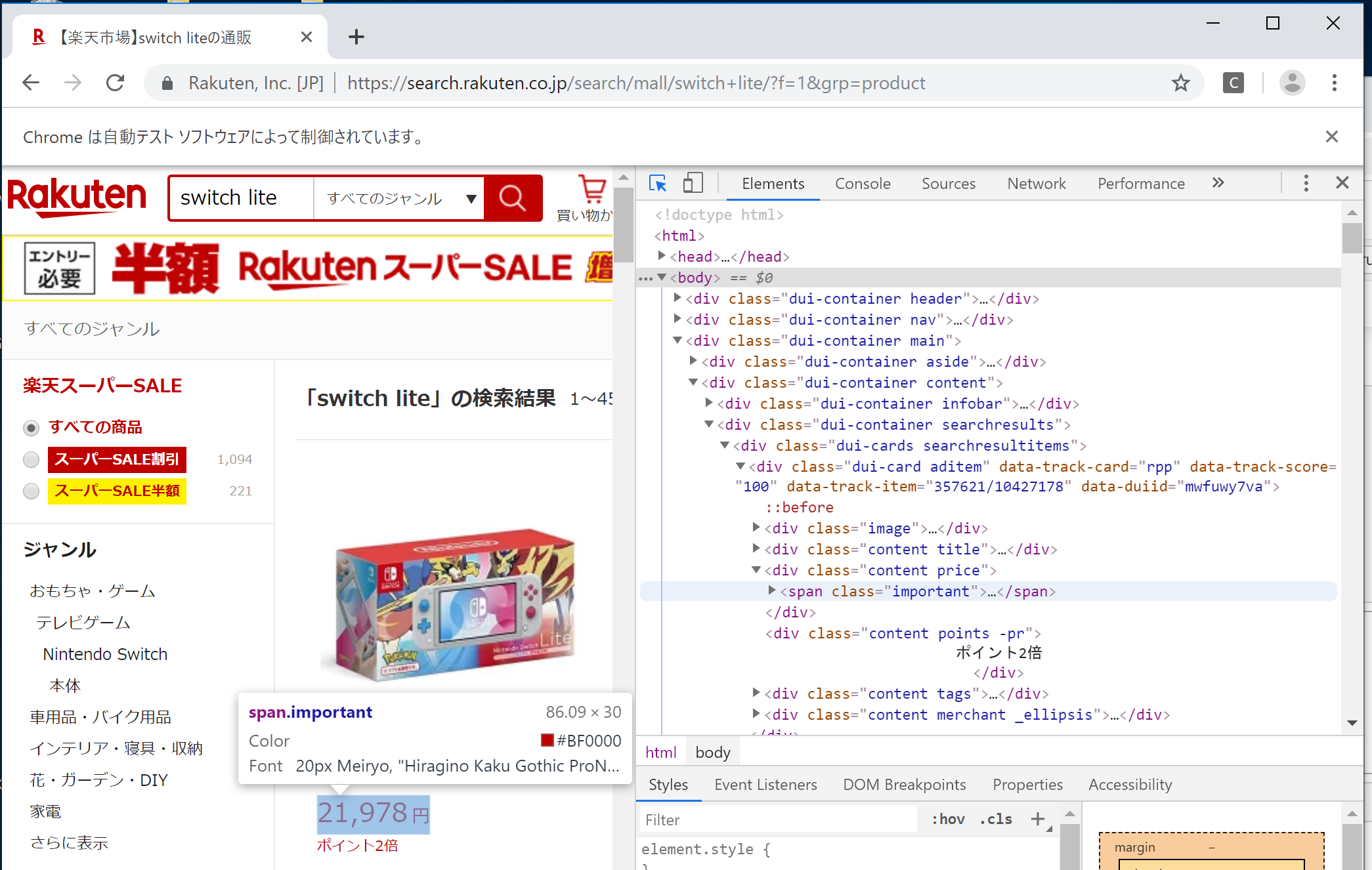Select the スーパーSALE半額 radio option
The height and width of the screenshot is (870, 1372).
(31, 491)
